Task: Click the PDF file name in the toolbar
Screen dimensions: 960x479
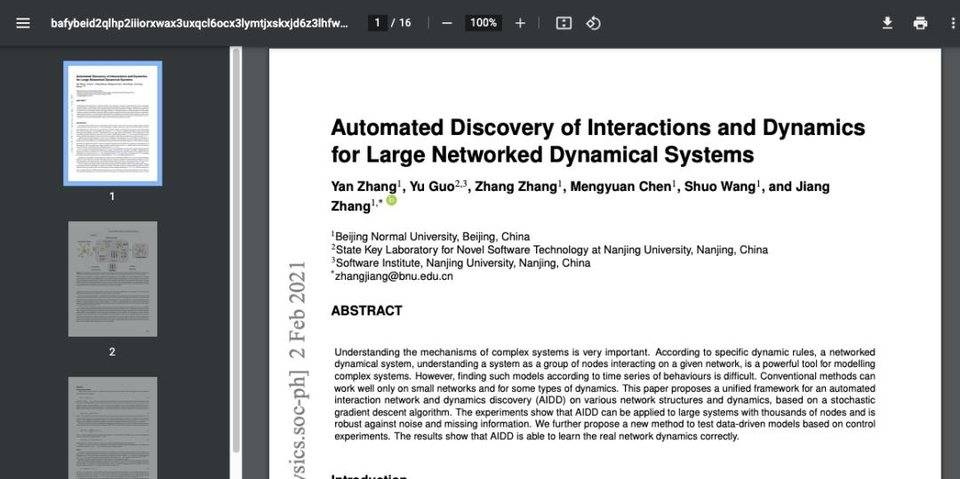Action: pyautogui.click(x=200, y=23)
